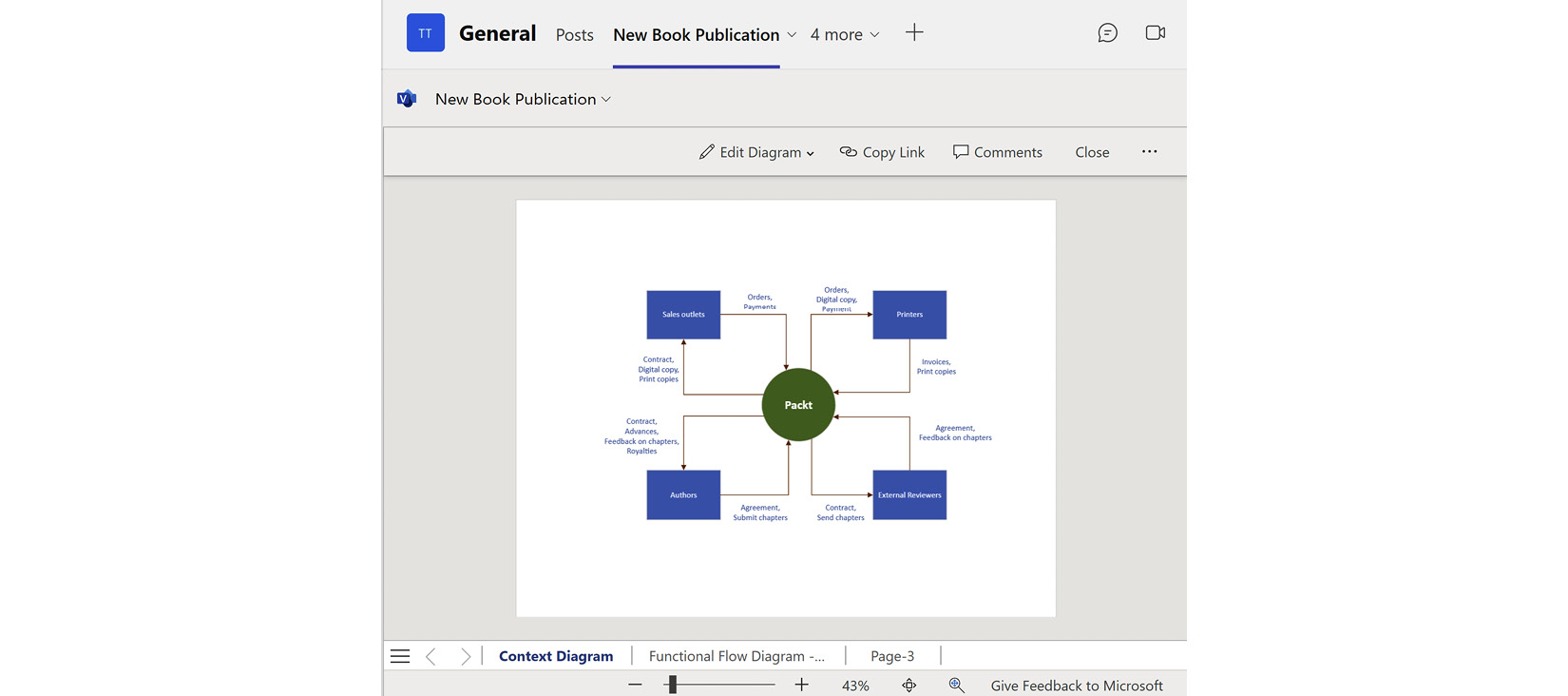
Task: Click the 'Contract, Send chapters' label
Action: point(841,512)
